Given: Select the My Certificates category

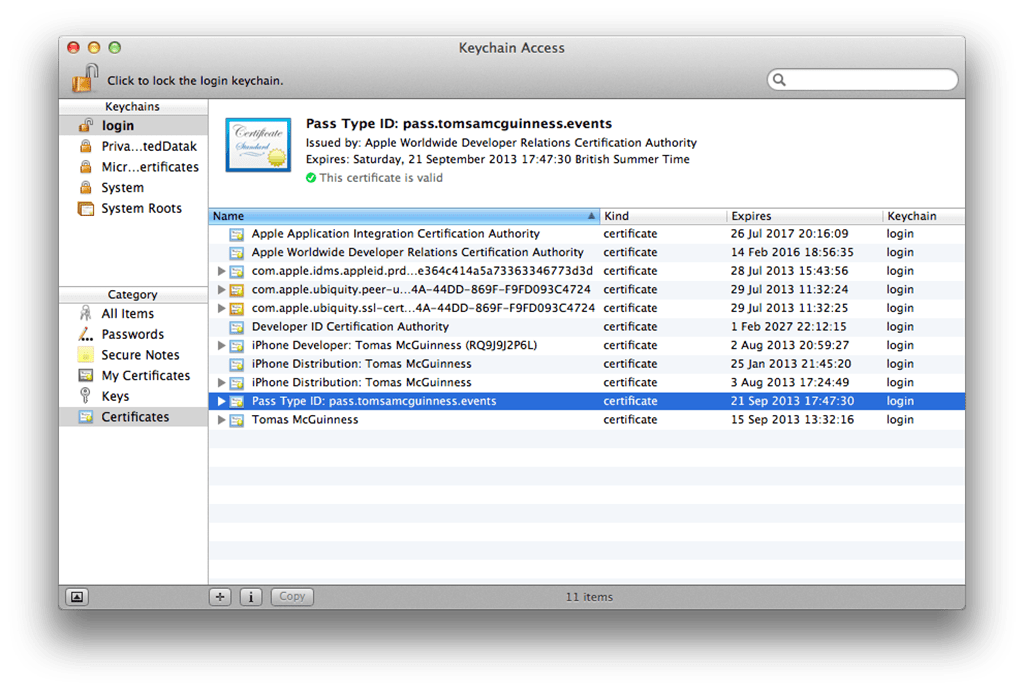Looking at the screenshot, I should pyautogui.click(x=145, y=376).
